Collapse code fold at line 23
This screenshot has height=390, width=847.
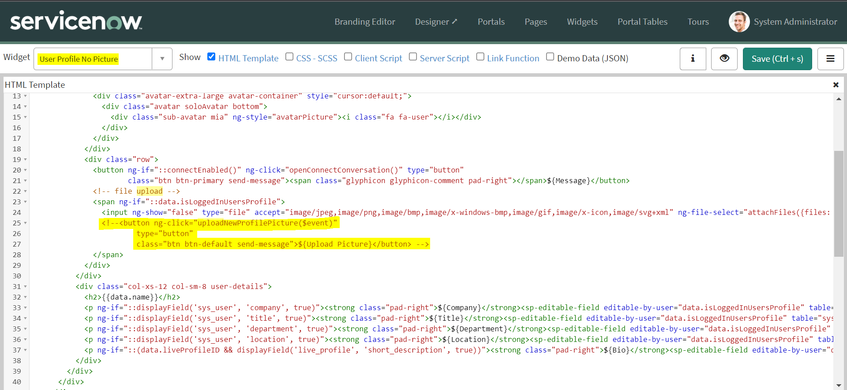(26, 201)
